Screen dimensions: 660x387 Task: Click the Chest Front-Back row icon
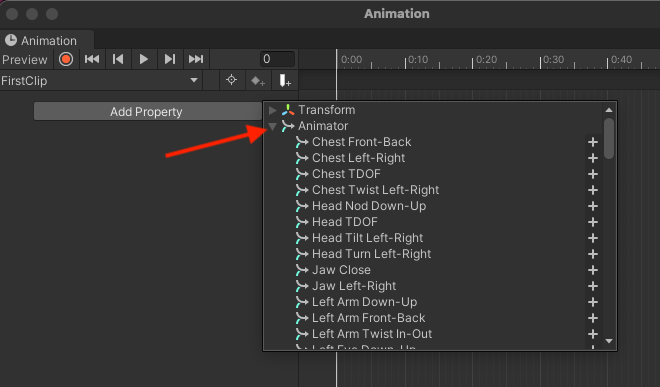point(302,142)
